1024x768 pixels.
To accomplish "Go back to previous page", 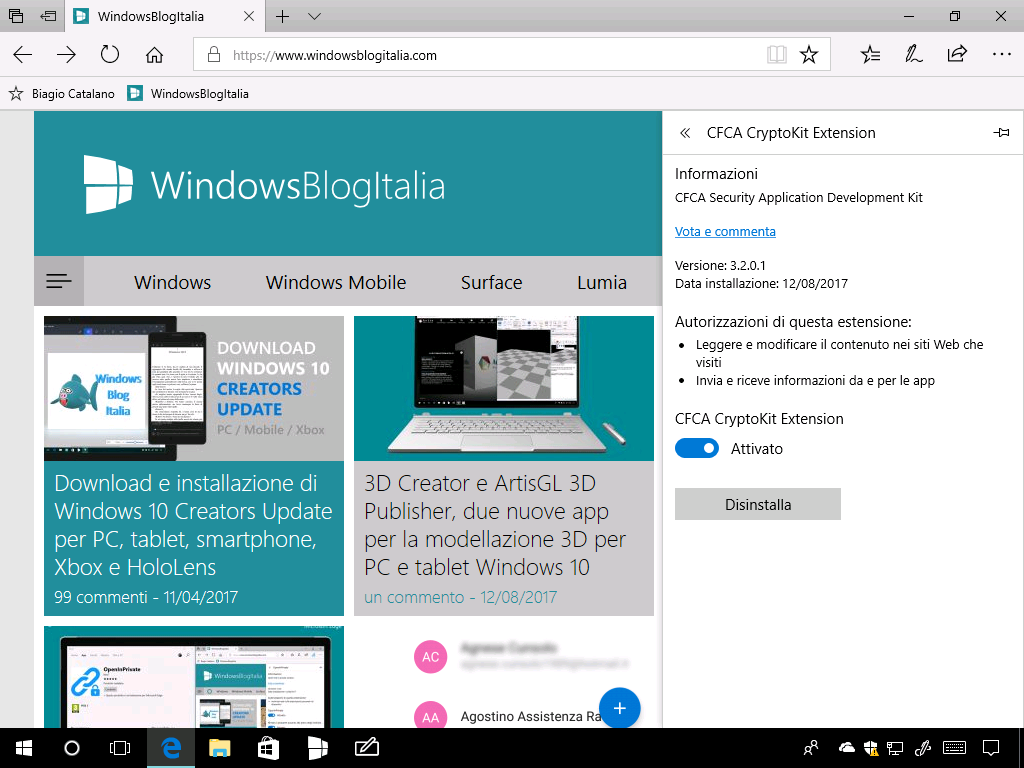I will (23, 55).
